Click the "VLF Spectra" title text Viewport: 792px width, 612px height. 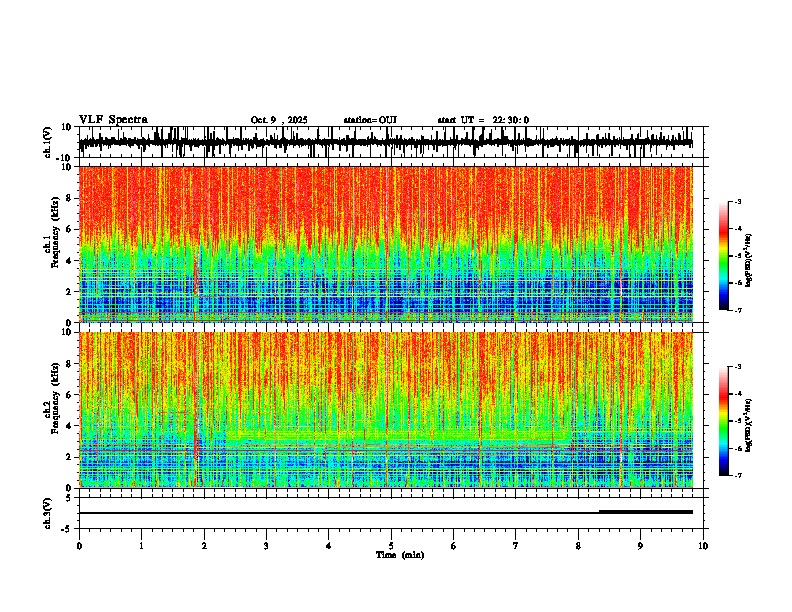pos(113,119)
